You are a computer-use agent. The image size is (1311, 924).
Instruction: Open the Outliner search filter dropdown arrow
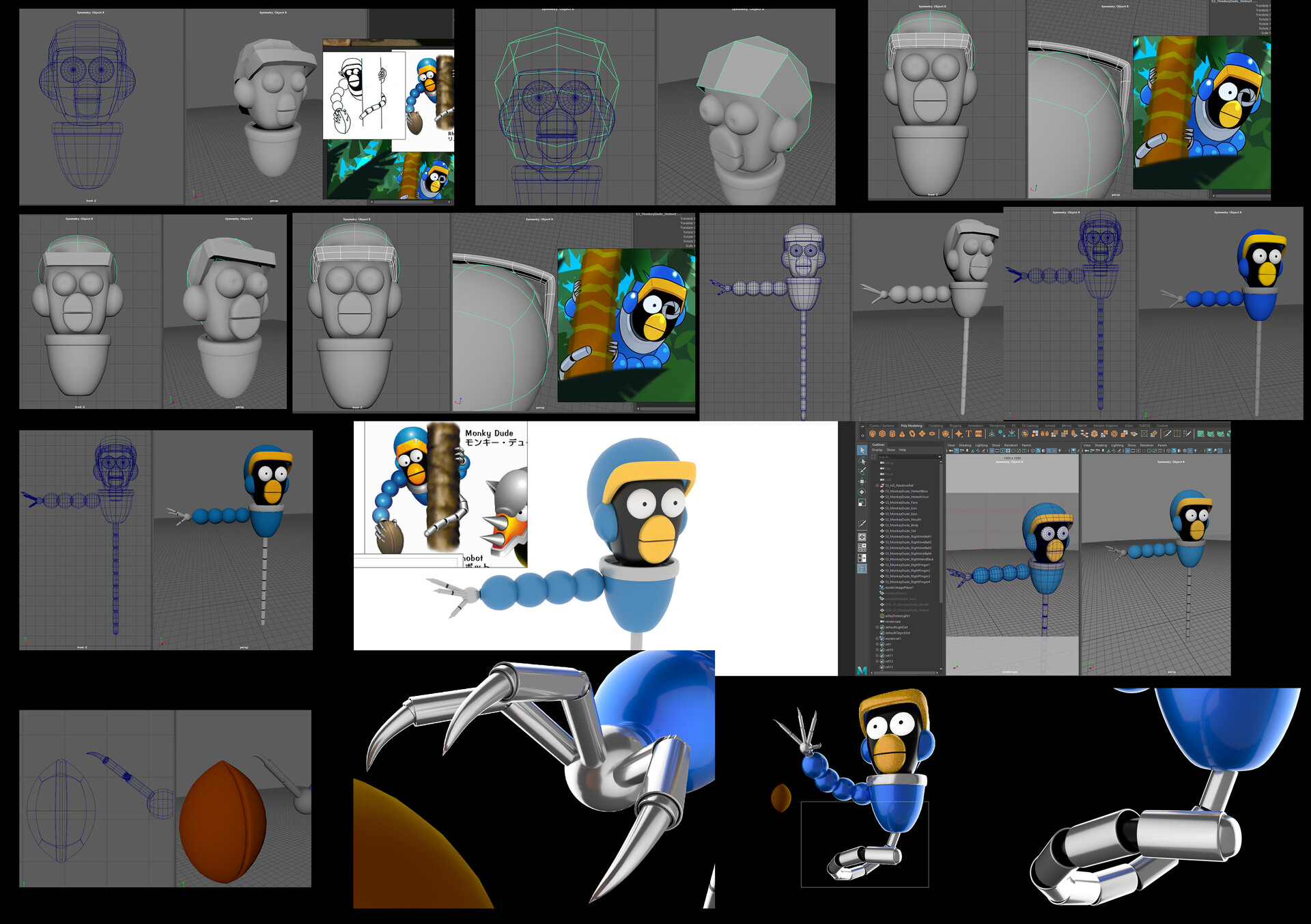click(940, 457)
